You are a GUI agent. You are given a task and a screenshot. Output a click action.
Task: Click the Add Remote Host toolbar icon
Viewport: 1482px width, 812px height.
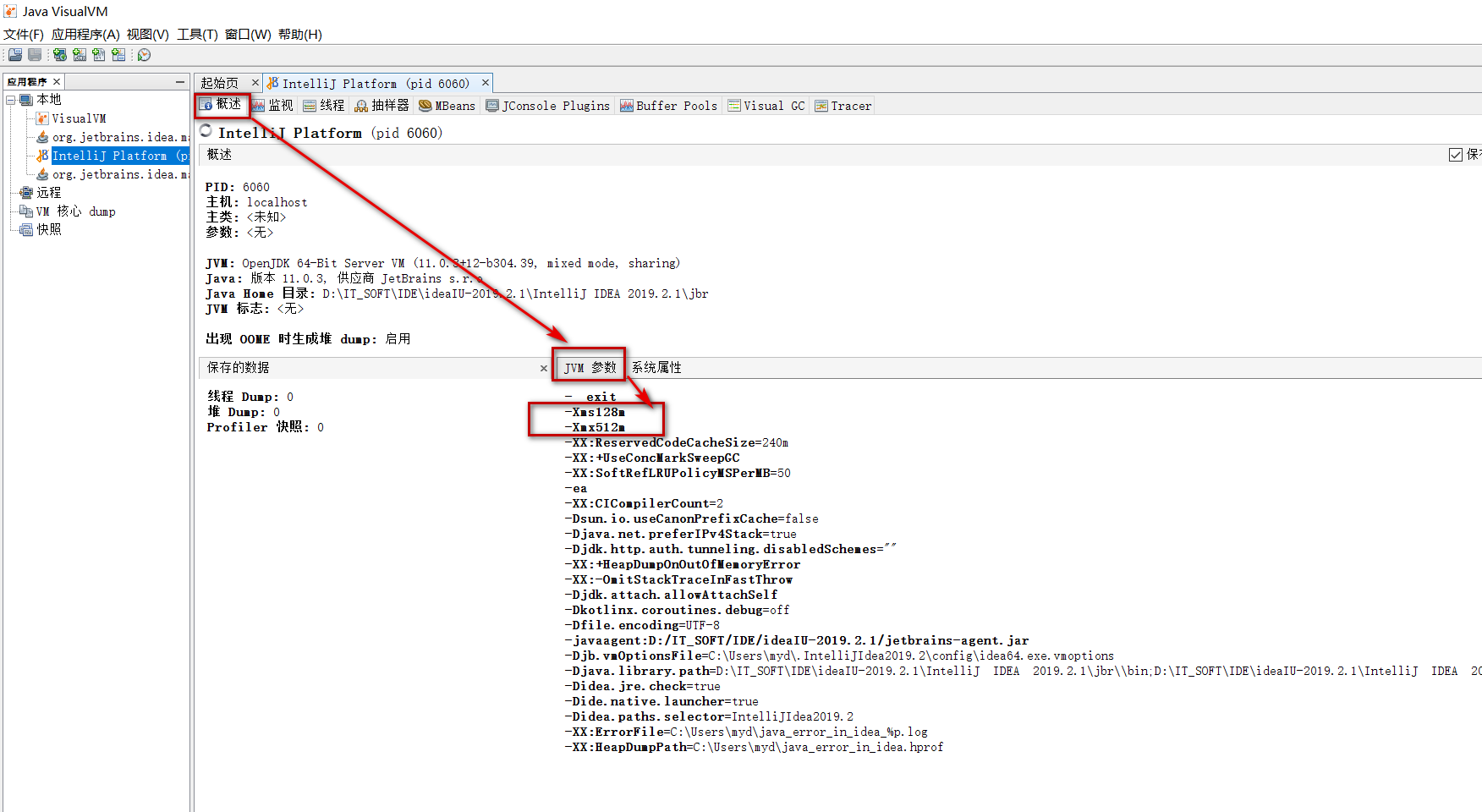[60, 55]
